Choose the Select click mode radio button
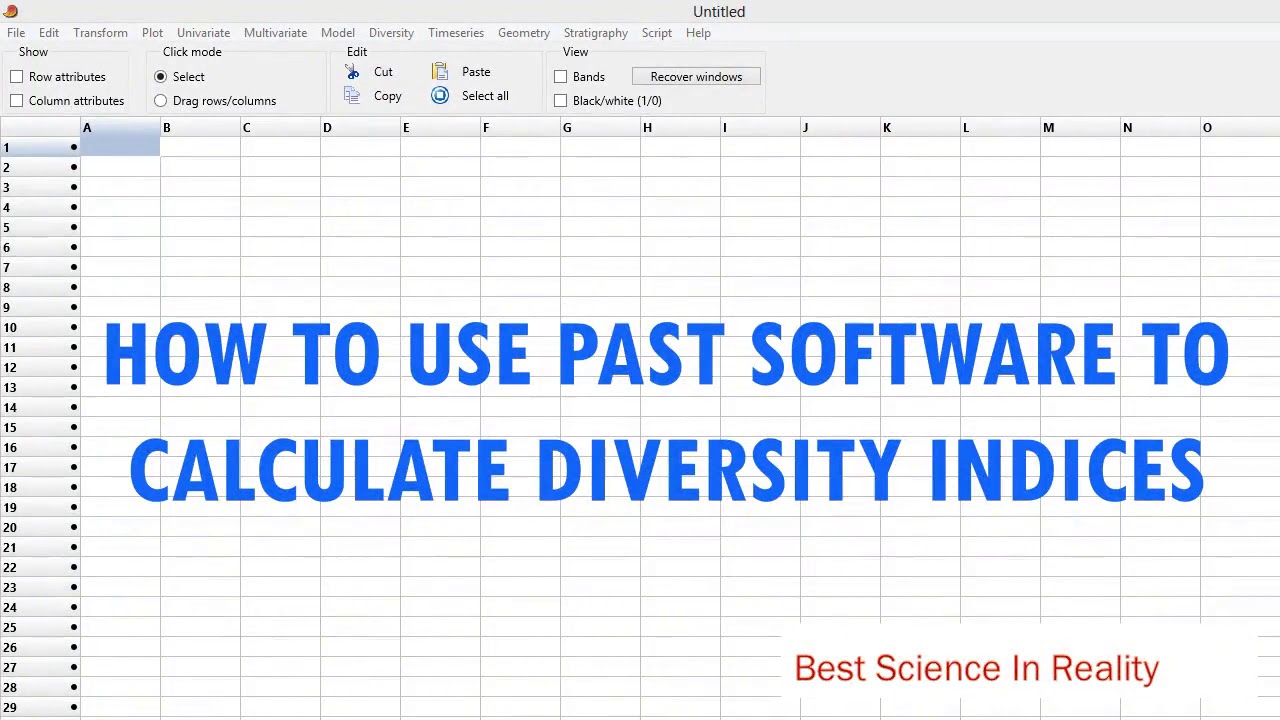1280x720 pixels. (161, 77)
